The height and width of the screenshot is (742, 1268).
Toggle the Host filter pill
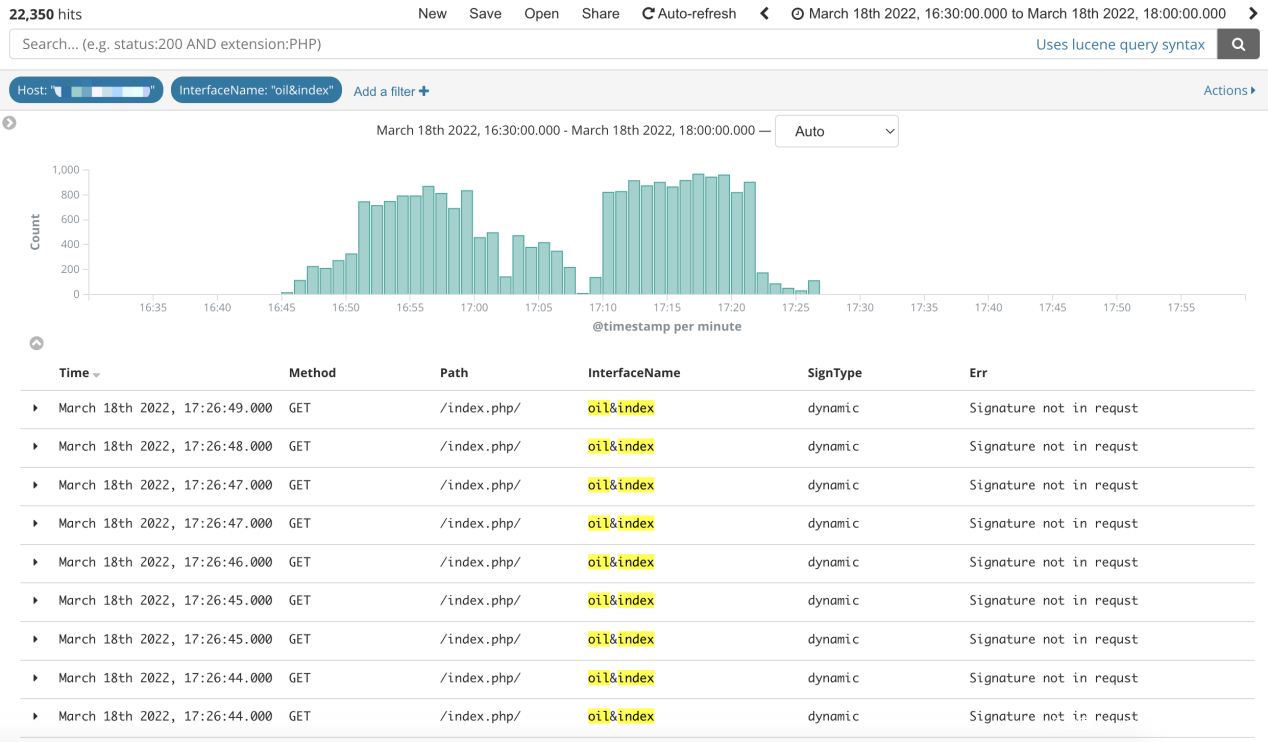point(86,90)
